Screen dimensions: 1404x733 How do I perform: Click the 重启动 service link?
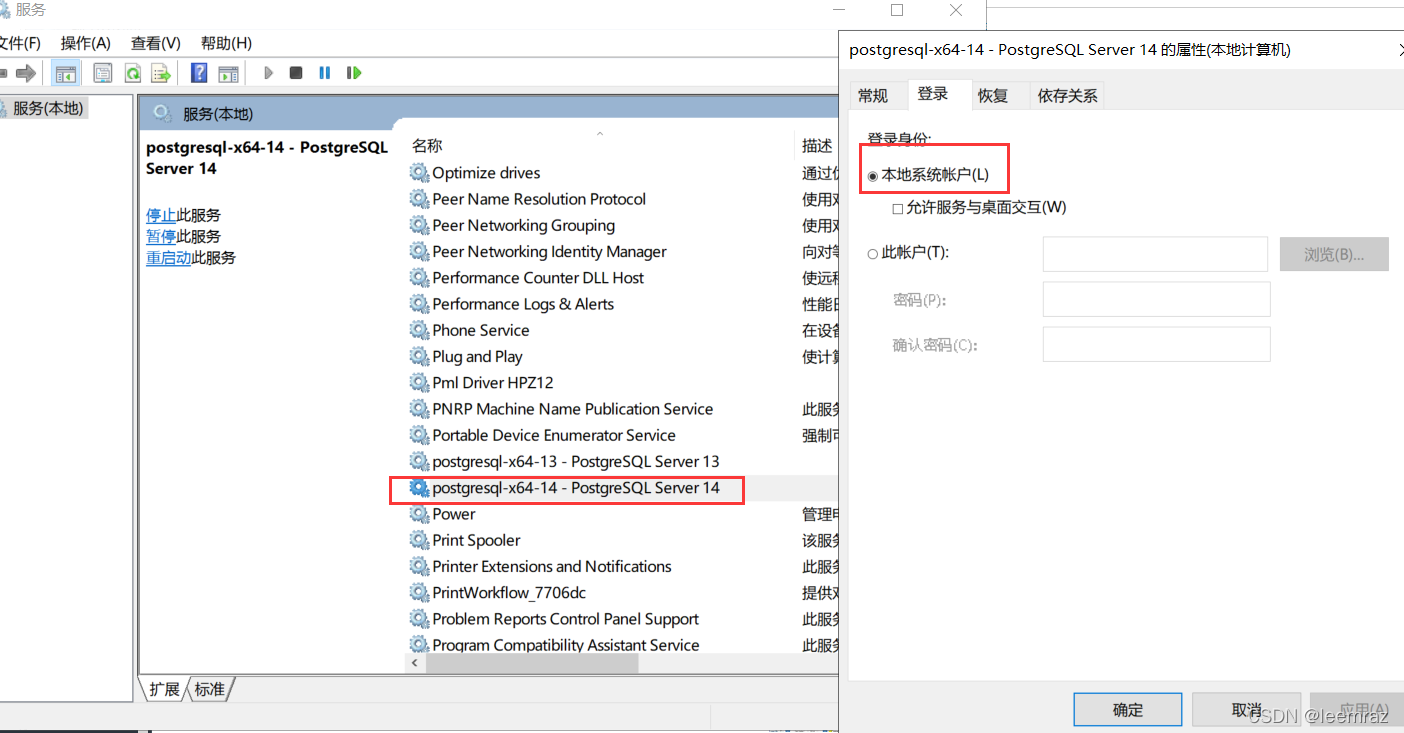point(168,257)
